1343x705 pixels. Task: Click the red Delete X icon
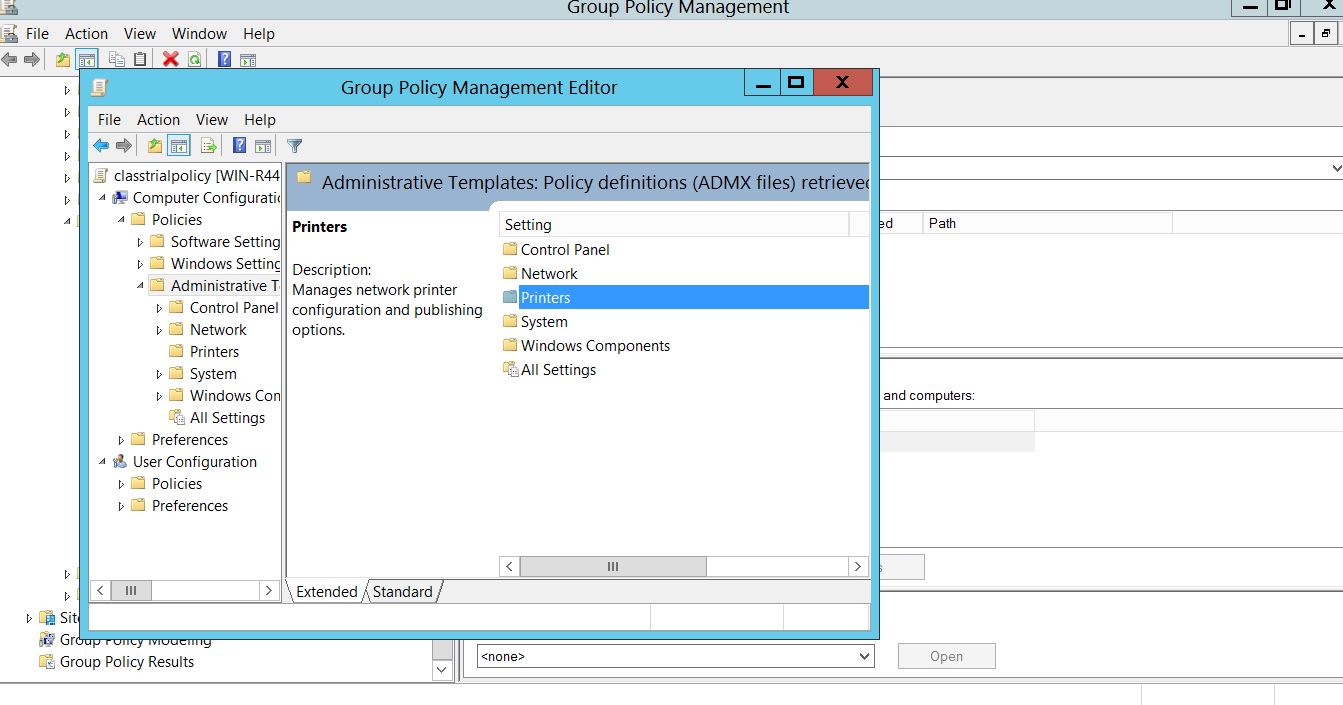pyautogui.click(x=171, y=59)
